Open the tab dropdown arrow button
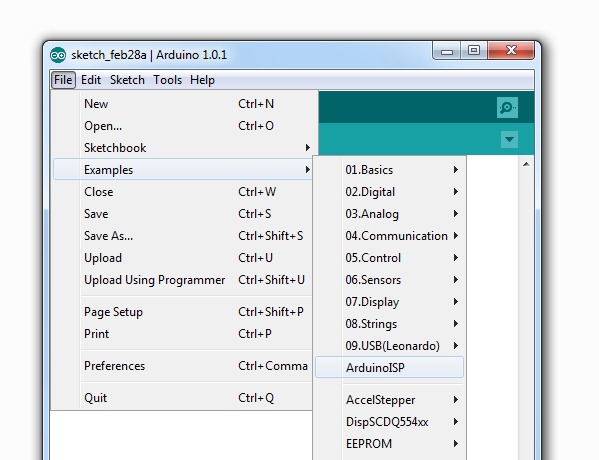Image resolution: width=599 pixels, height=460 pixels. [509, 139]
